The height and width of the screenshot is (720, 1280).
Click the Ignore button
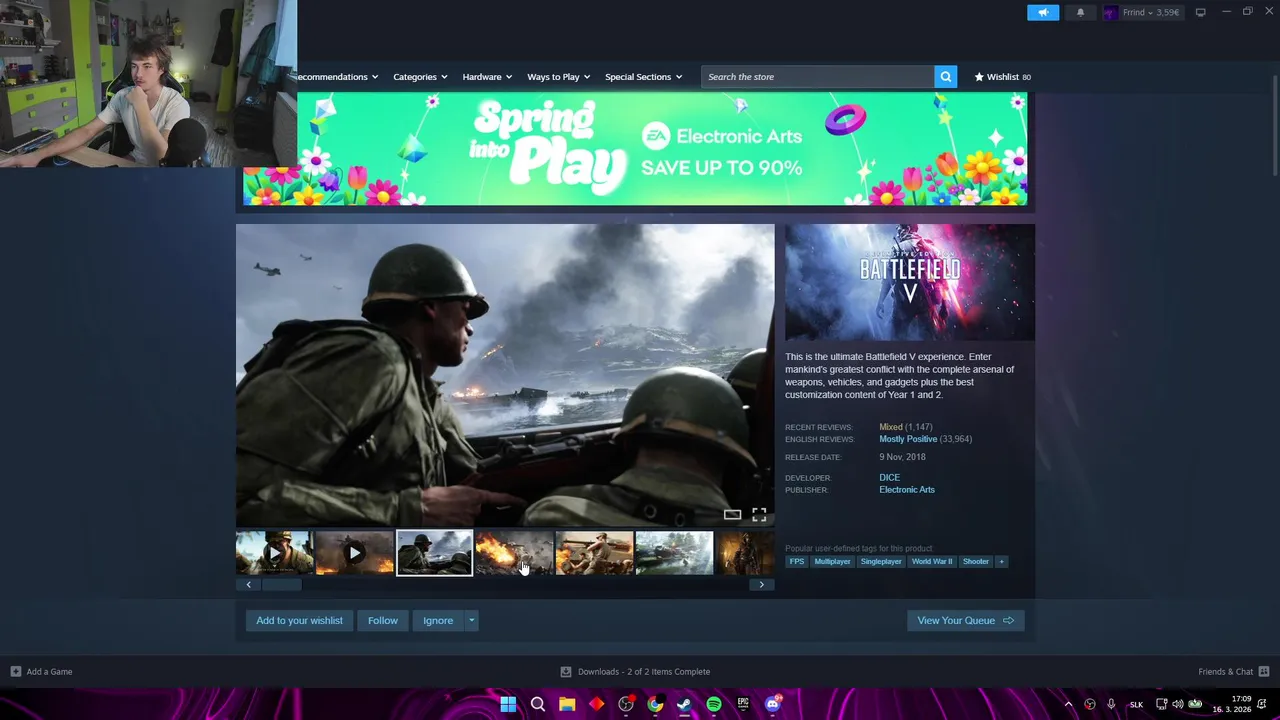point(438,621)
